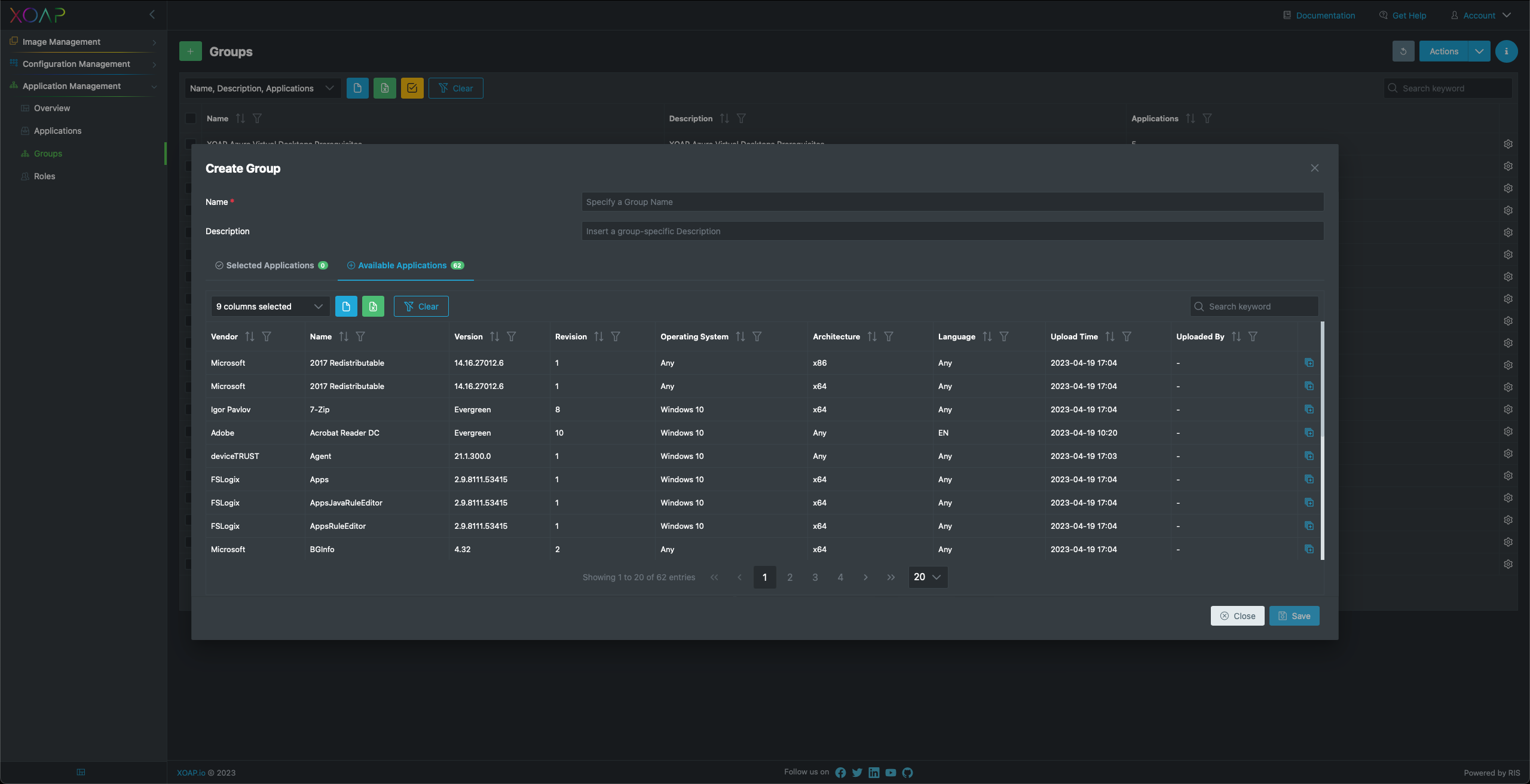
Task: Filter the Architecture column
Action: (x=889, y=336)
